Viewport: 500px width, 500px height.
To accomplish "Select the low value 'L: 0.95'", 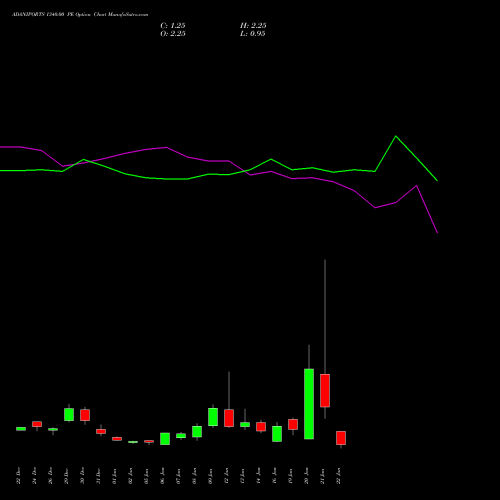I will click(x=253, y=34).
